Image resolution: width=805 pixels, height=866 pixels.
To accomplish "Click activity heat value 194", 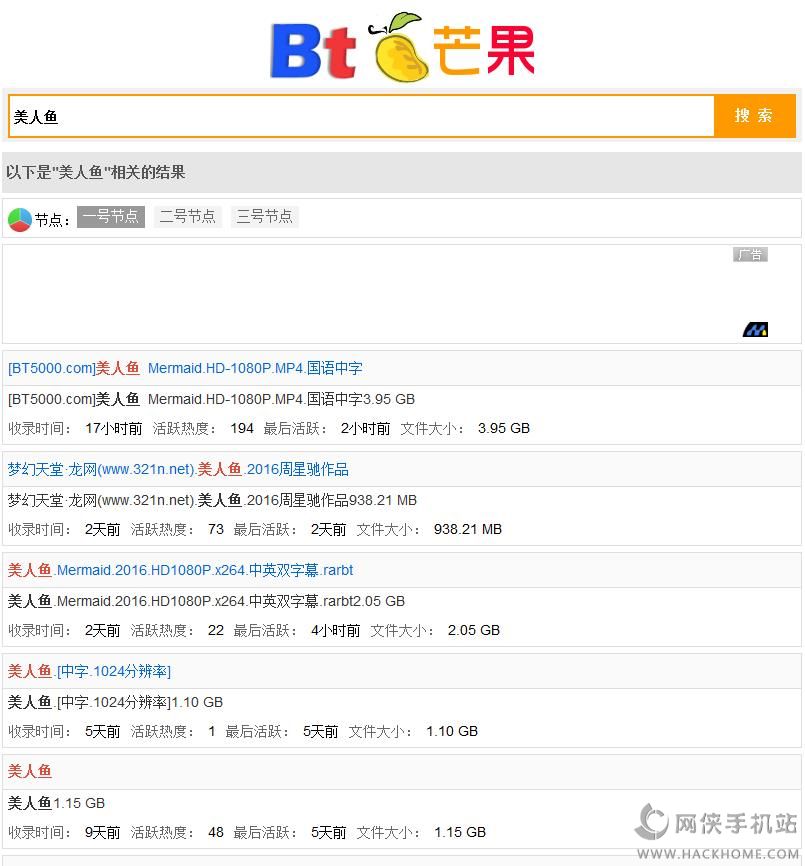I will tap(242, 429).
